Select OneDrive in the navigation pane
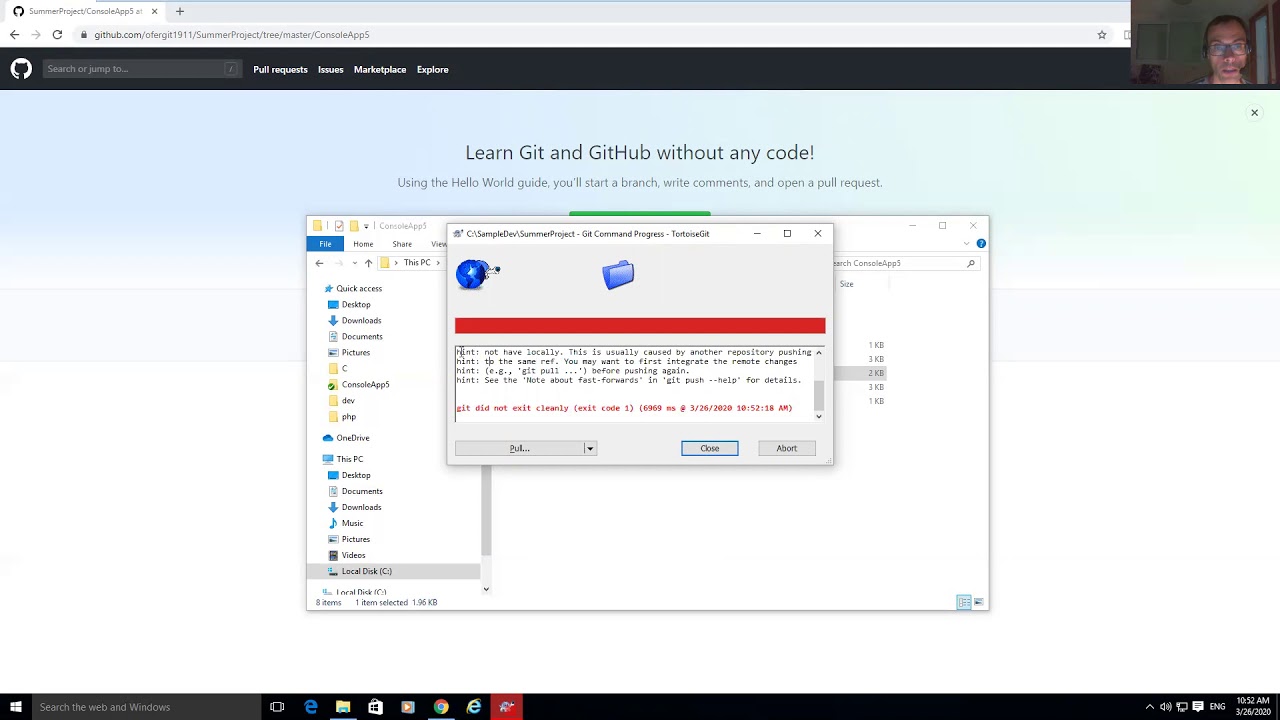Viewport: 1280px width, 720px height. tap(352, 438)
